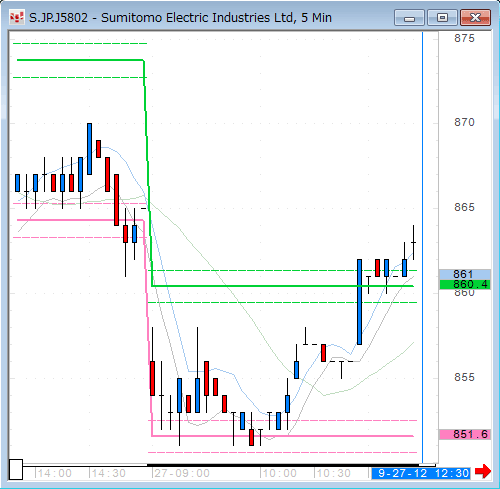Click the 10:30 time axis label

tap(333, 473)
